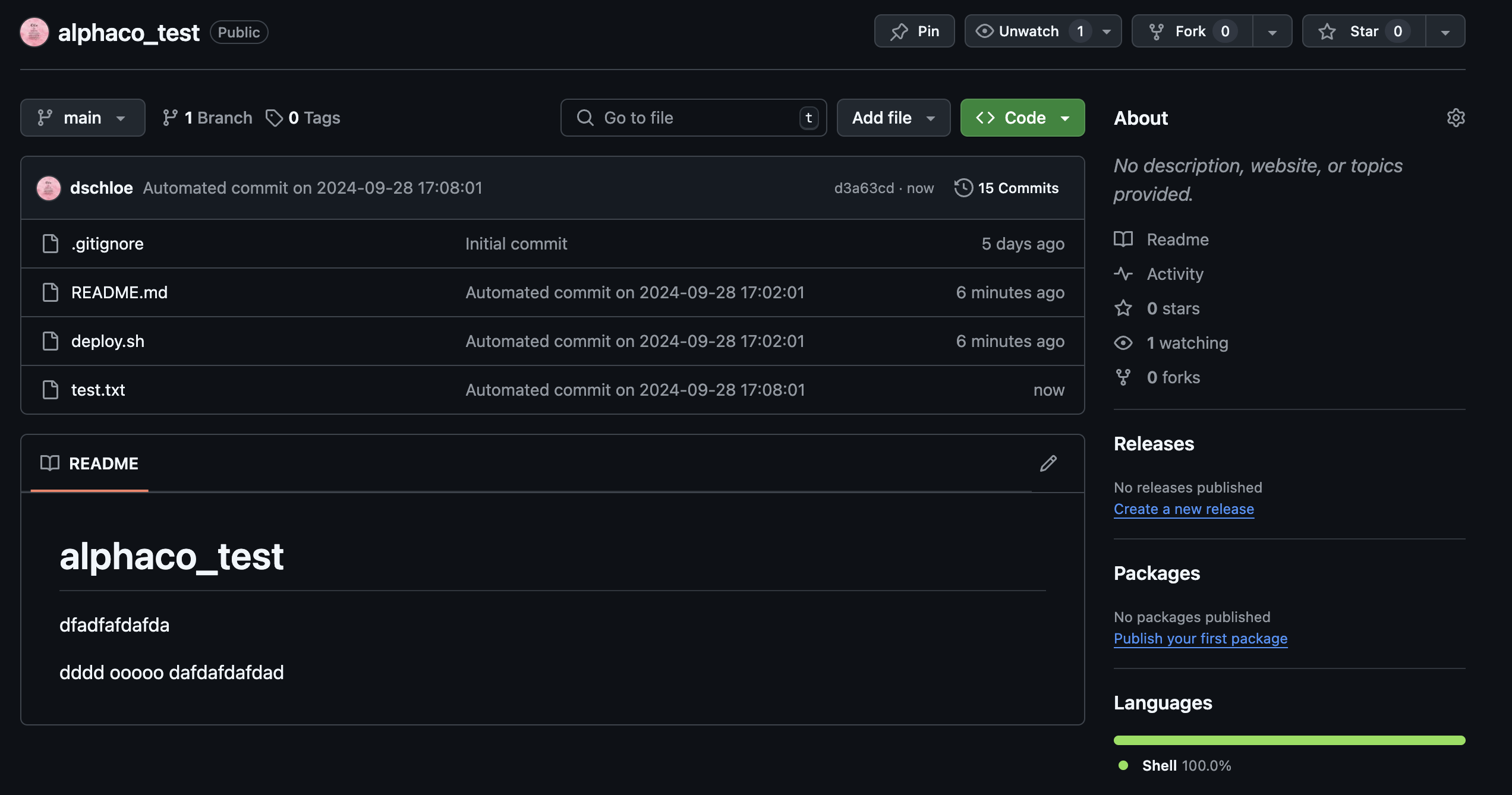Edit README with the pencil icon

pyautogui.click(x=1048, y=463)
